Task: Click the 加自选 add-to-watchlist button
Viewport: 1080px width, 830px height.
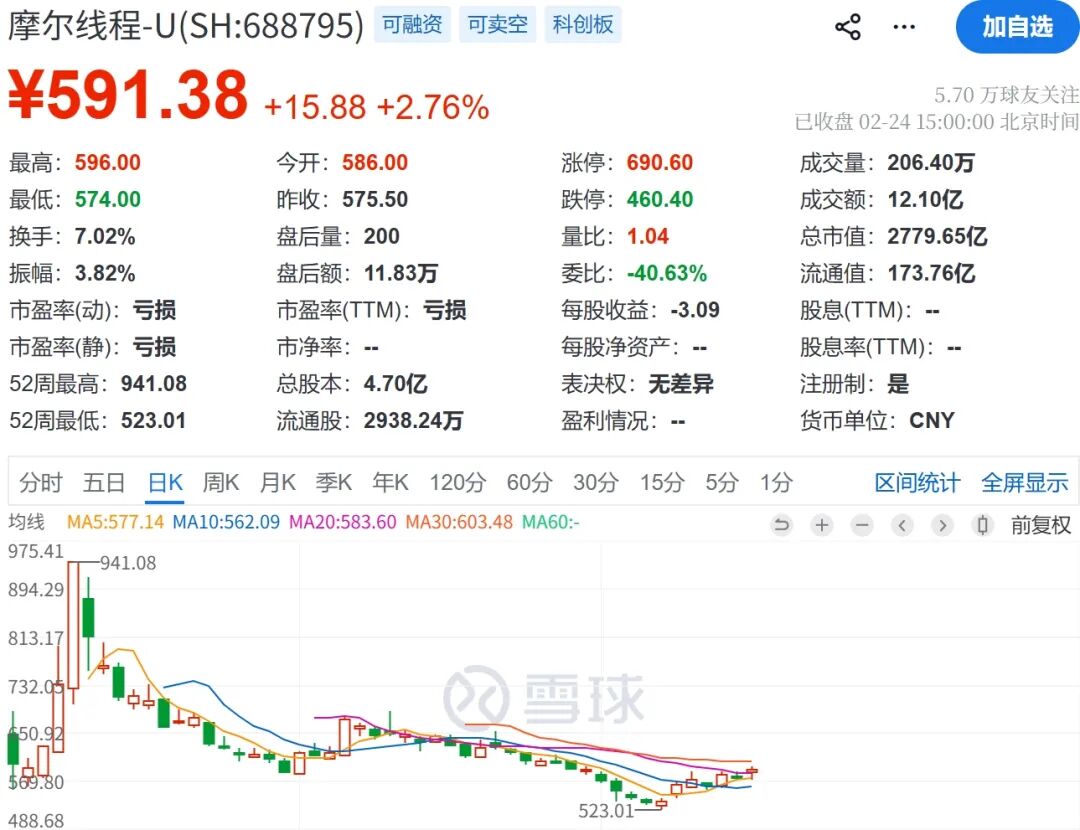Action: [1017, 27]
